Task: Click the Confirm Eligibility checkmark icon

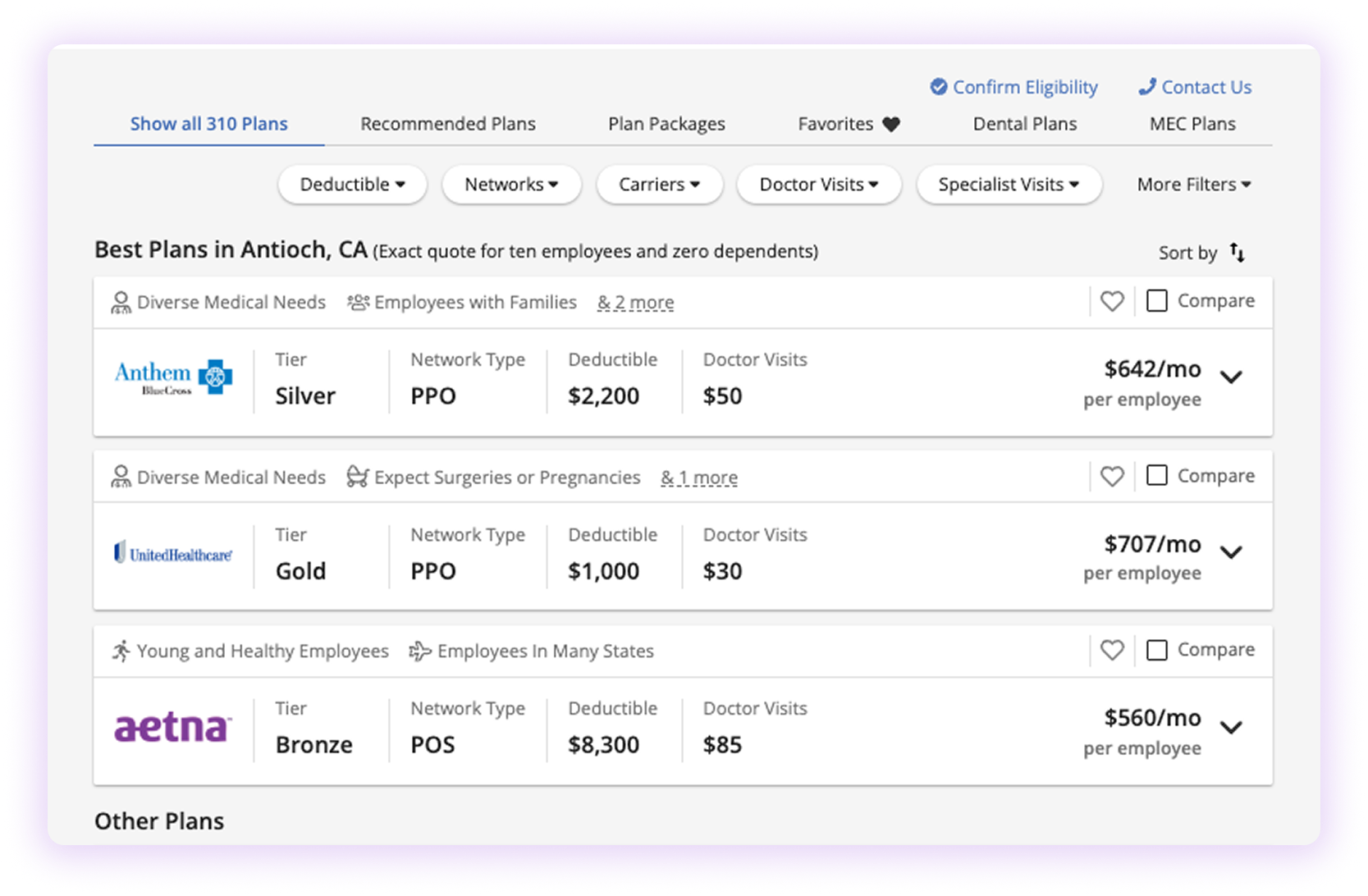Action: point(938,87)
